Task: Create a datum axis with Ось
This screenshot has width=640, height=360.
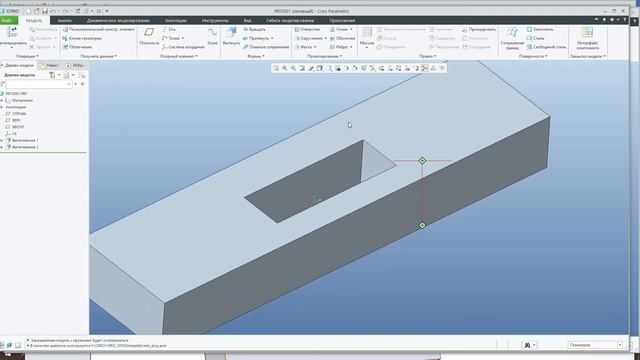Action: click(169, 29)
